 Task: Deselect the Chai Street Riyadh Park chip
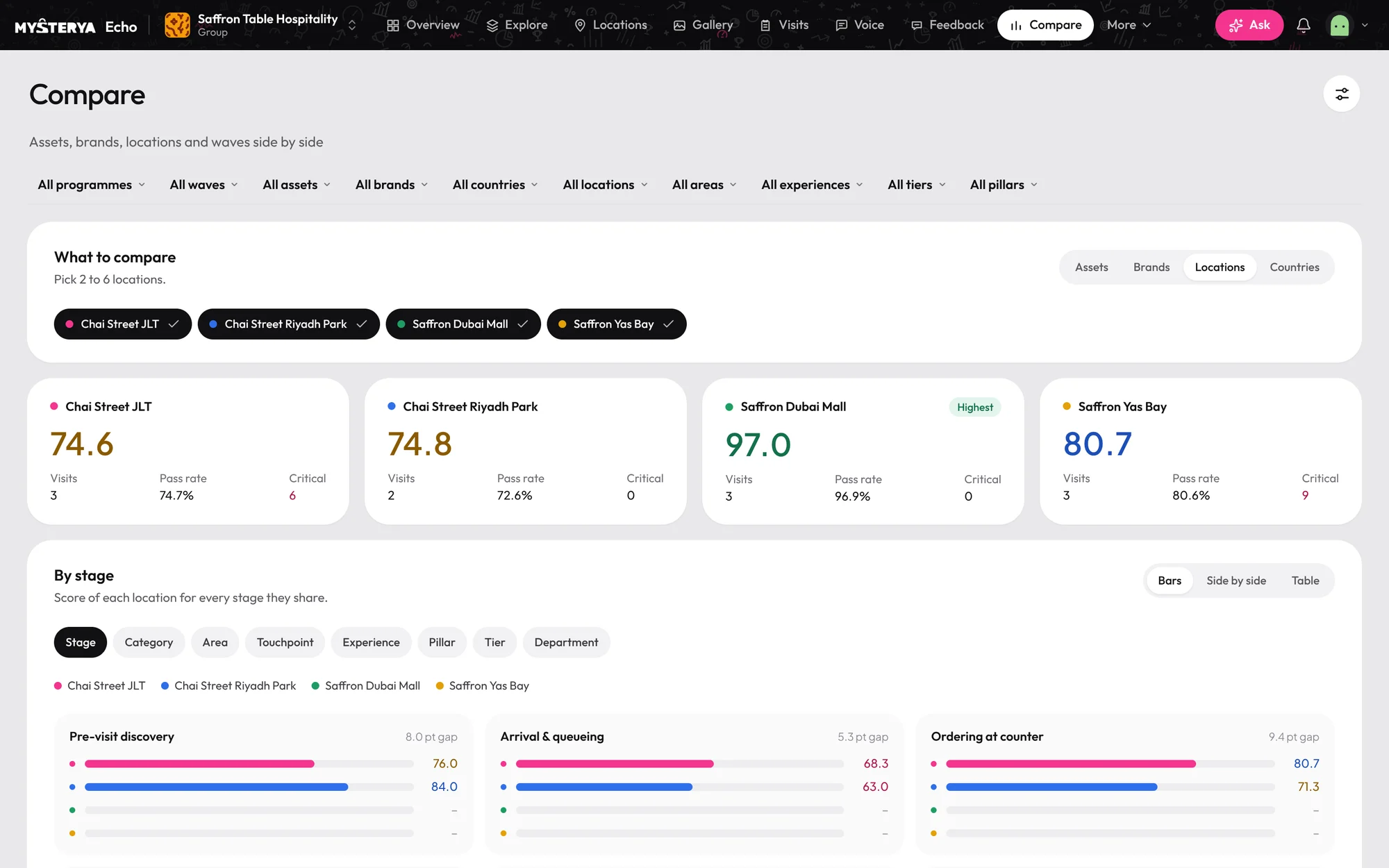coord(288,324)
